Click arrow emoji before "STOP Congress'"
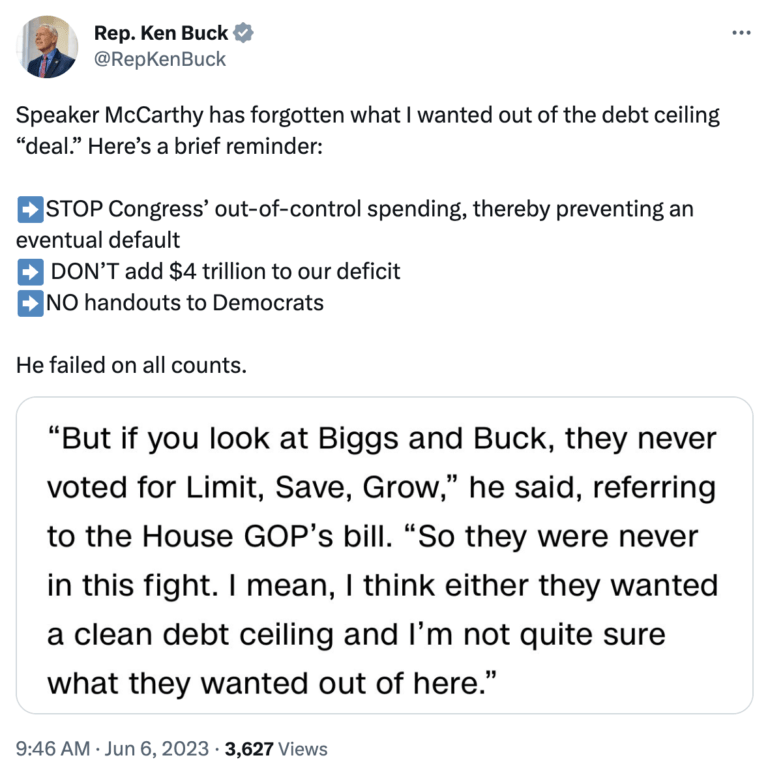 (x=30, y=210)
